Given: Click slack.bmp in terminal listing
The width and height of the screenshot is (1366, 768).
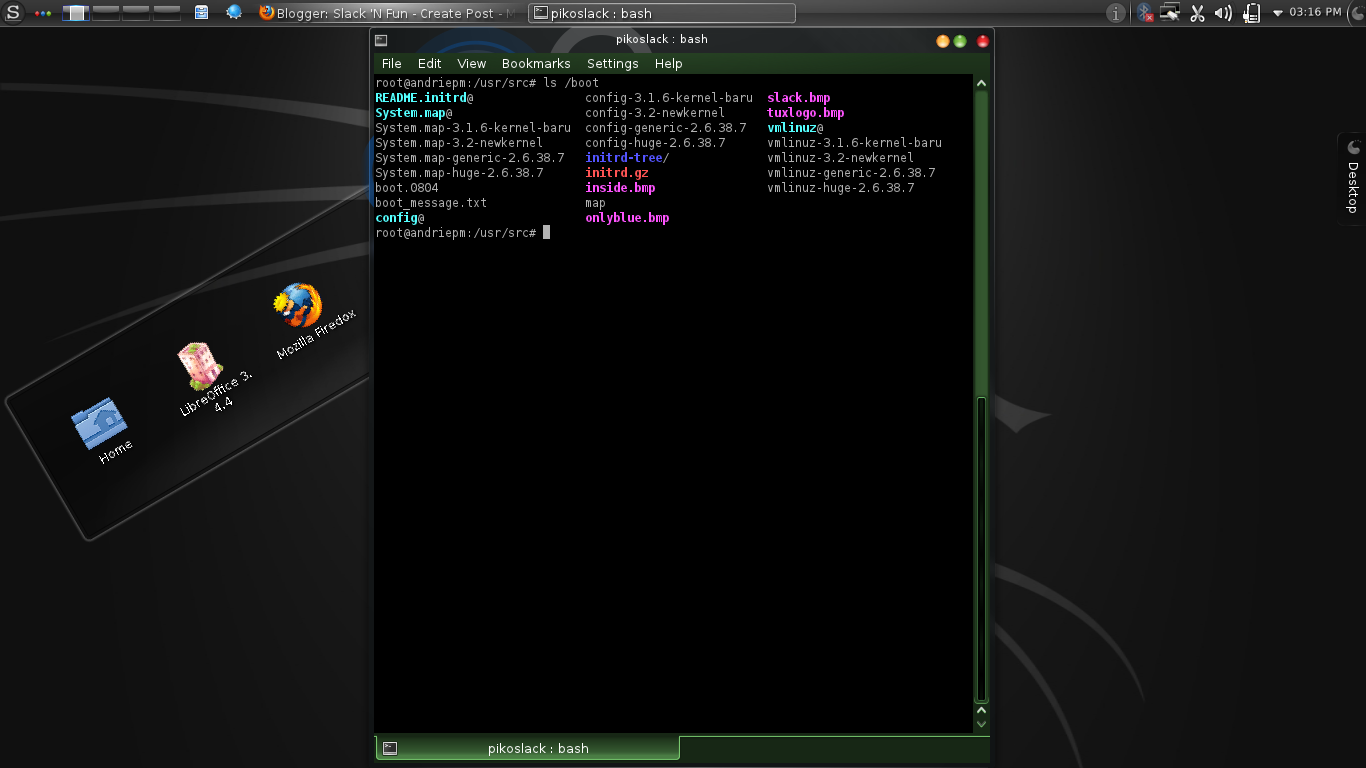Looking at the screenshot, I should coord(799,98).
